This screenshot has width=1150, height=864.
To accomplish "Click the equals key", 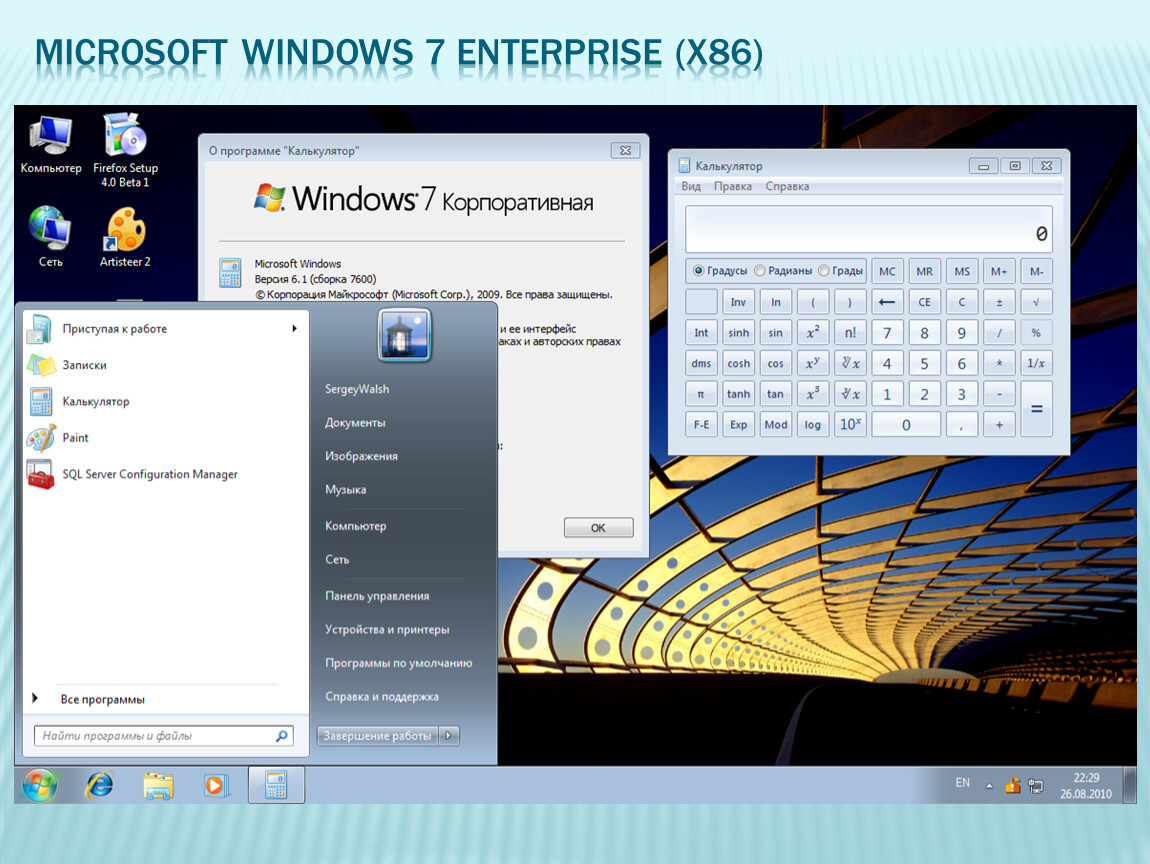I will [x=1036, y=409].
